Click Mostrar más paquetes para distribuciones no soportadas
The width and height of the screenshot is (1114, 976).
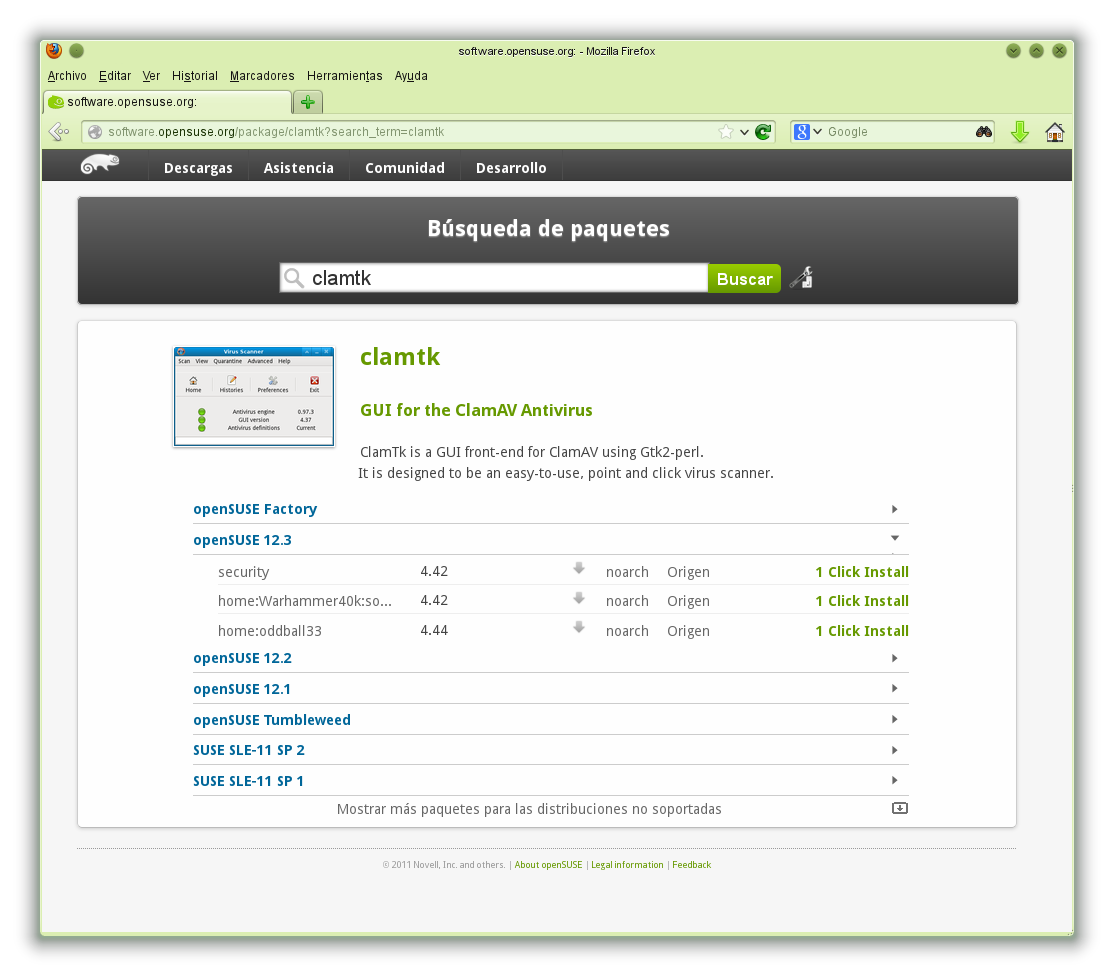[529, 809]
